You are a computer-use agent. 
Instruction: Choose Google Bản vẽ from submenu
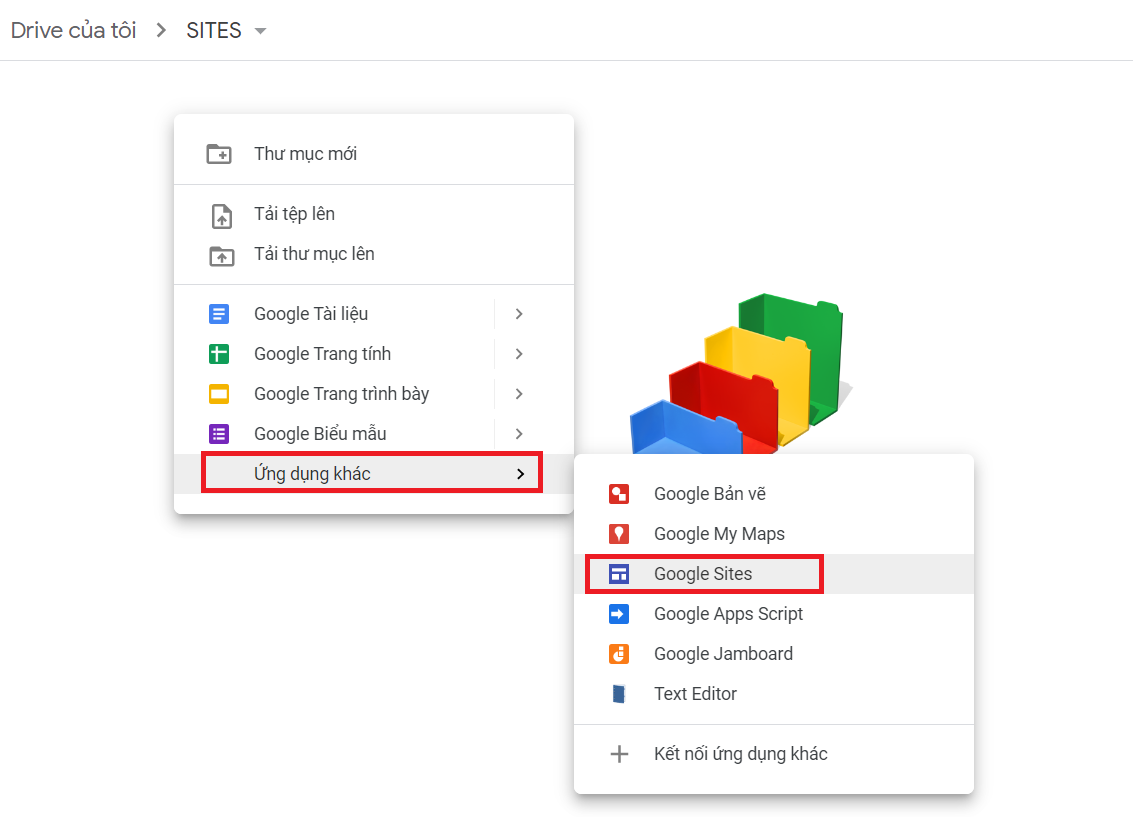(x=774, y=494)
